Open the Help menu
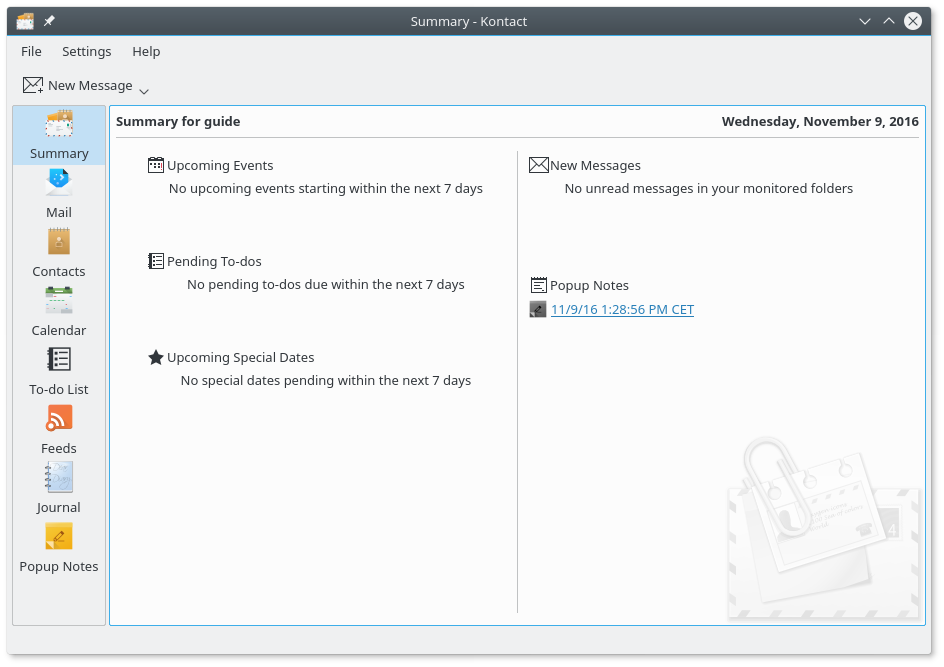Screen dimensions: 944x667 coord(146,52)
